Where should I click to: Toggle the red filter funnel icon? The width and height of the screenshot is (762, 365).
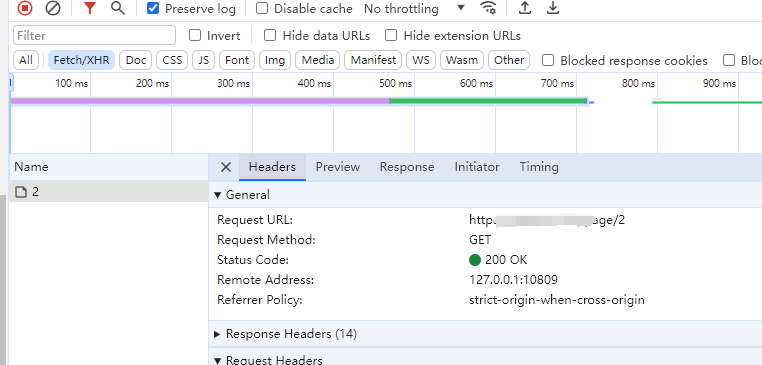89,8
